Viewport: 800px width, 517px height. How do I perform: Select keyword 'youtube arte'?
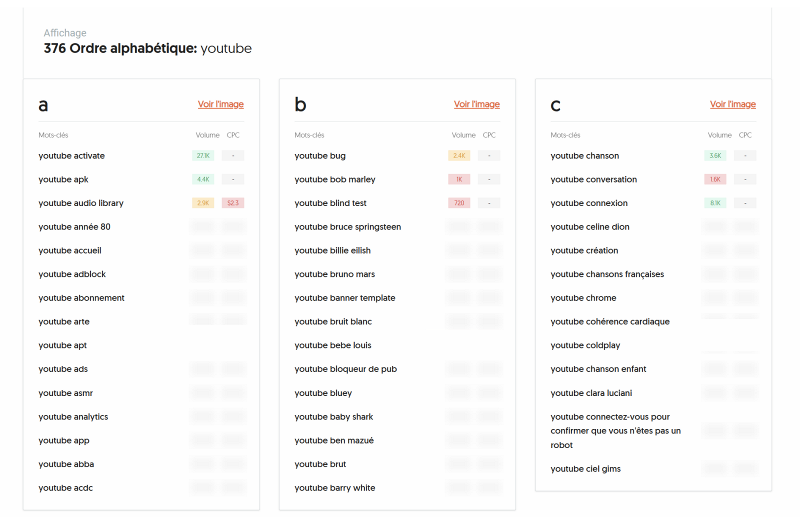tap(64, 322)
